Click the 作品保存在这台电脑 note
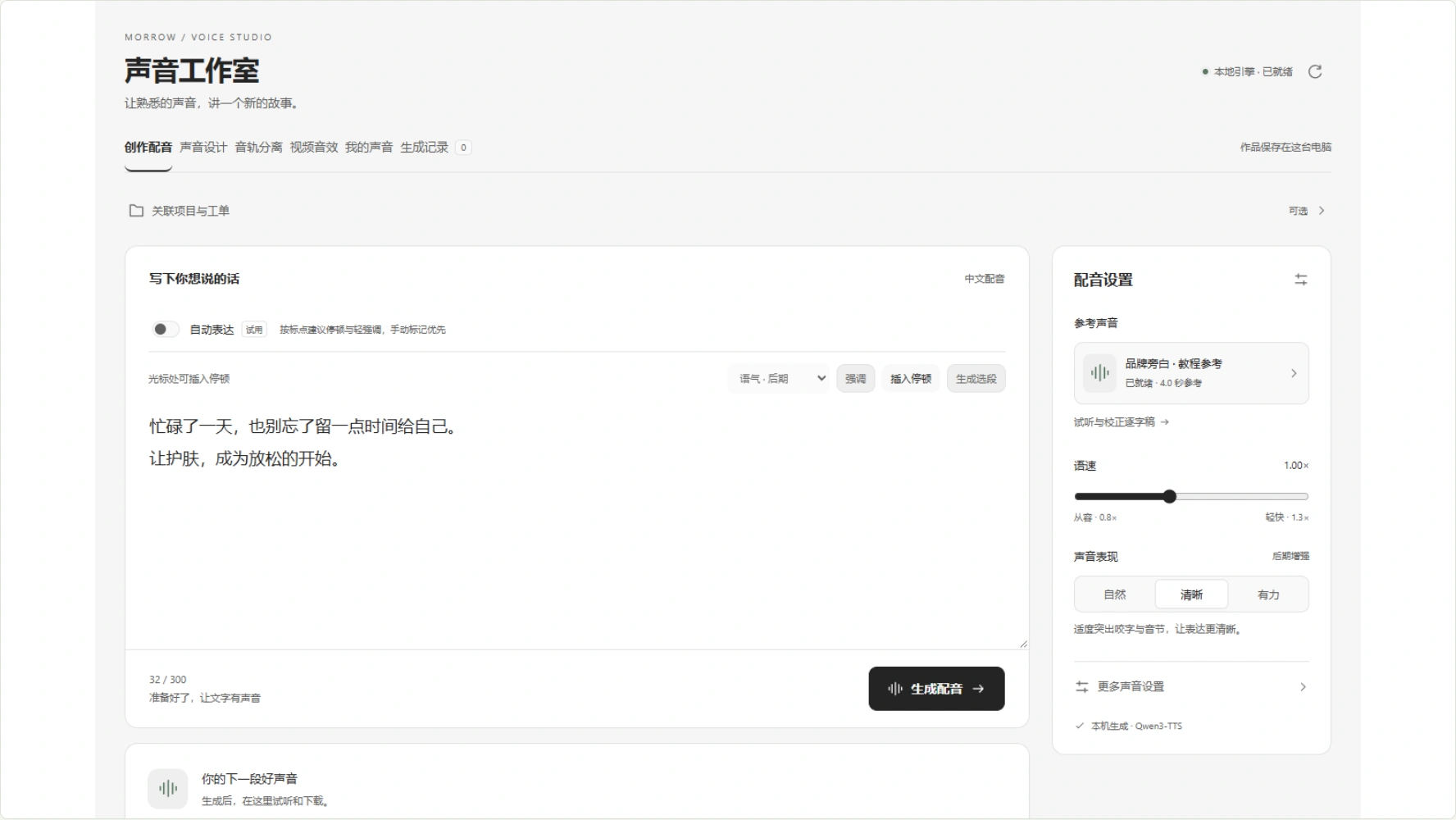This screenshot has height=820, width=1456. click(x=1285, y=148)
